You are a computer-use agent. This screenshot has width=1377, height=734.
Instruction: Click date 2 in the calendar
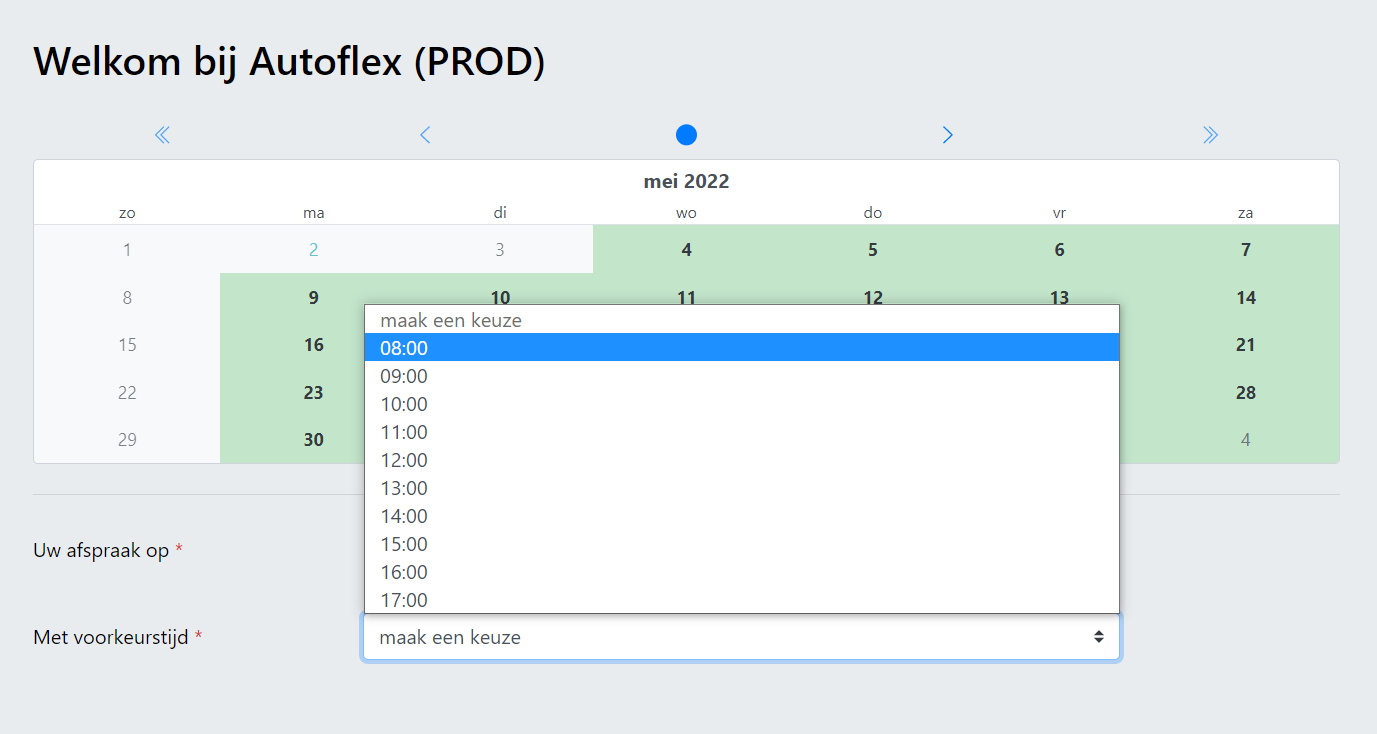(314, 250)
